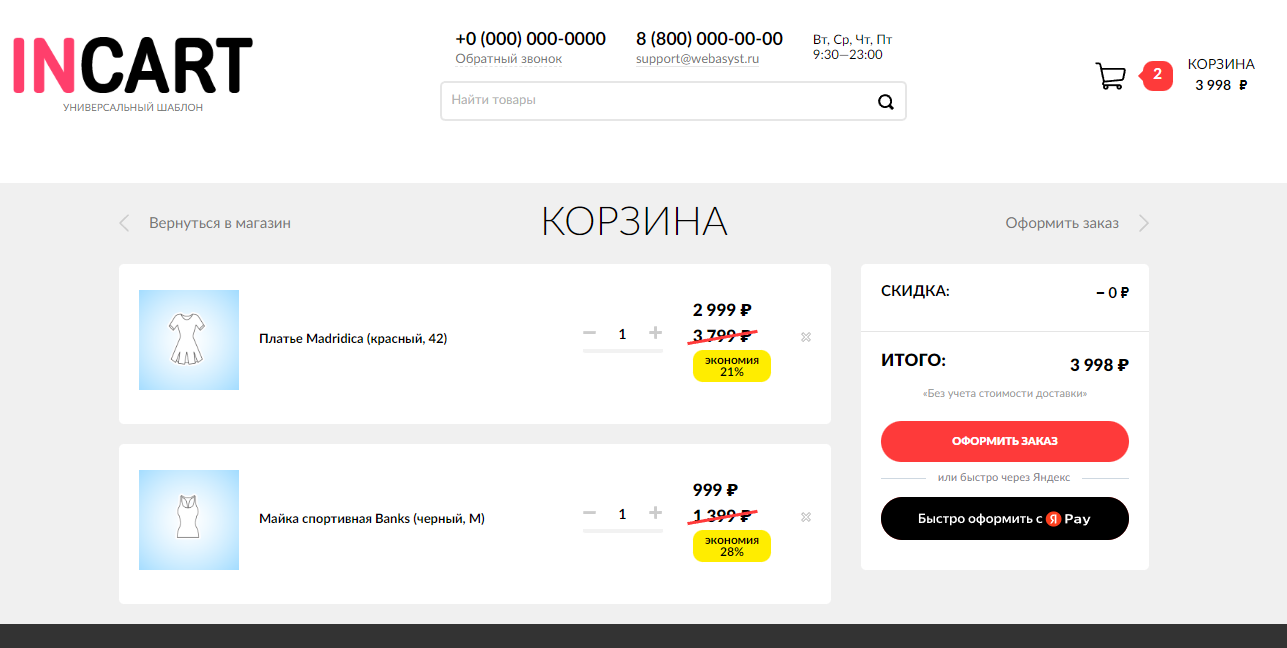Decrease quantity of Майка спортивная Banks
This screenshot has height=648, width=1287.
coord(590,513)
